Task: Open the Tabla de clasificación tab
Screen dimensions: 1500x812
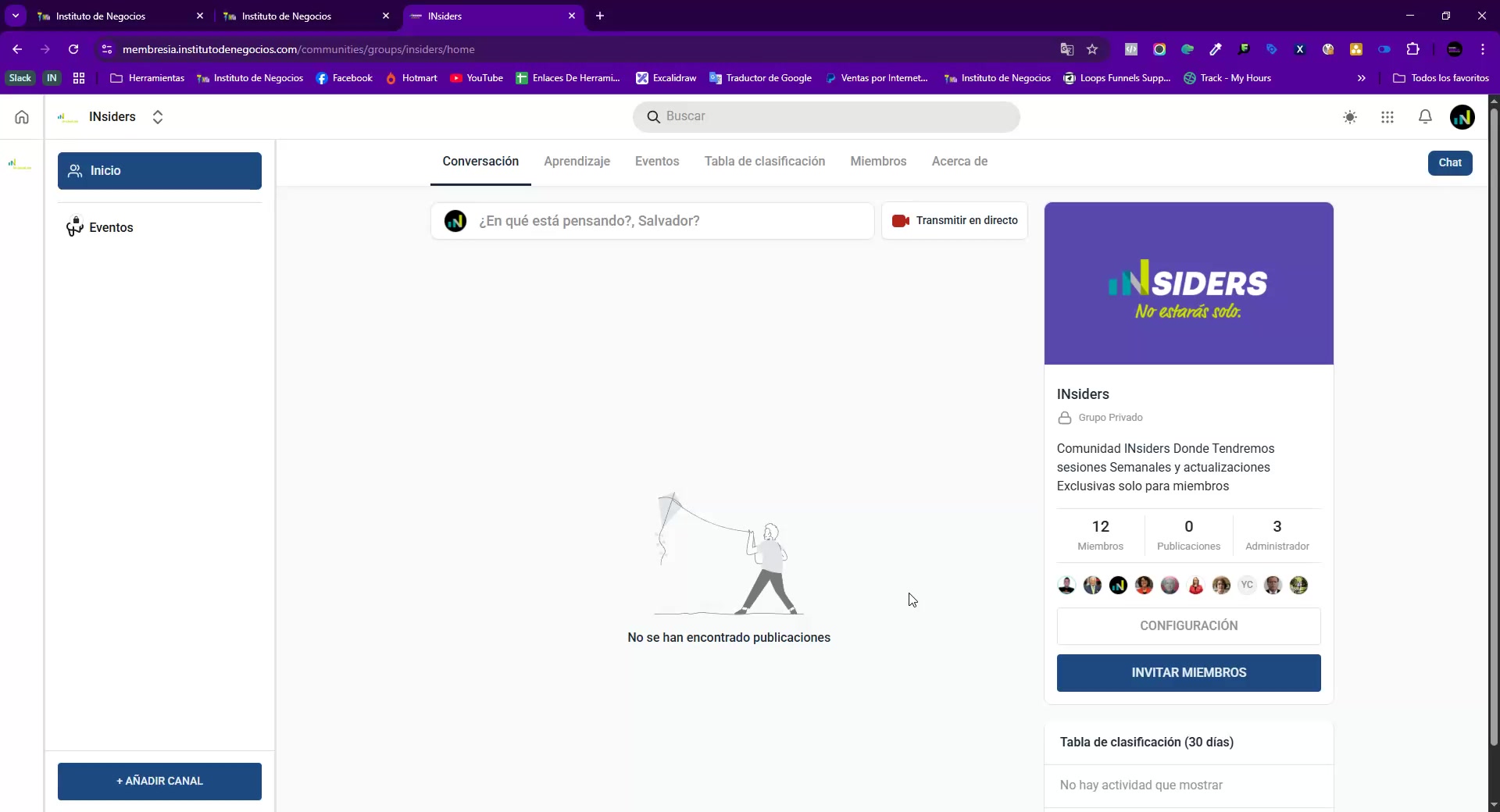Action: click(764, 162)
